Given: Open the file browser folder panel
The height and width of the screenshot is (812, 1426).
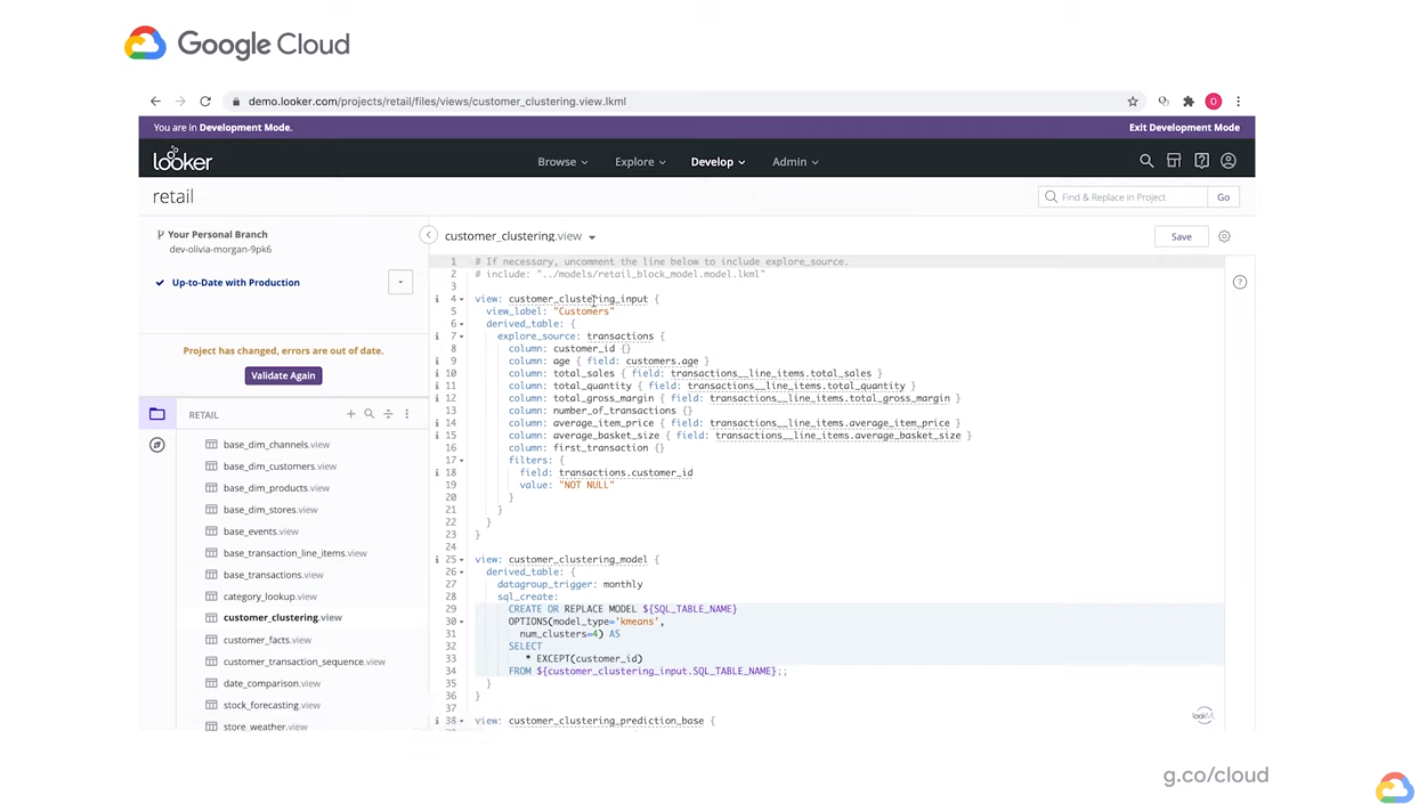Looking at the screenshot, I should click(157, 414).
